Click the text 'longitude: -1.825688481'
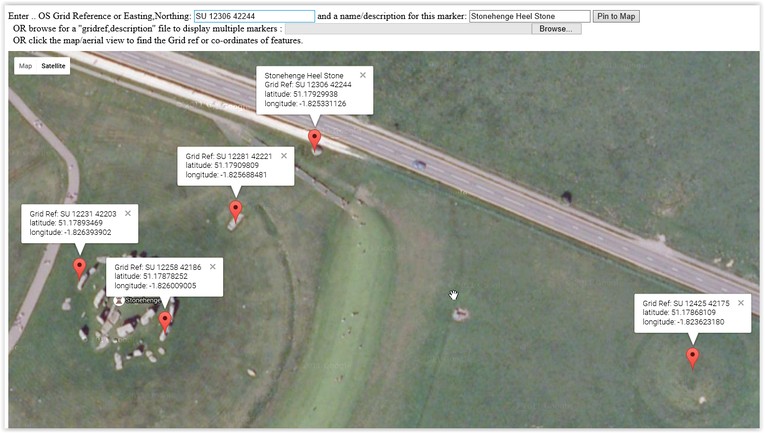Image resolution: width=765 pixels, height=433 pixels. (x=226, y=175)
